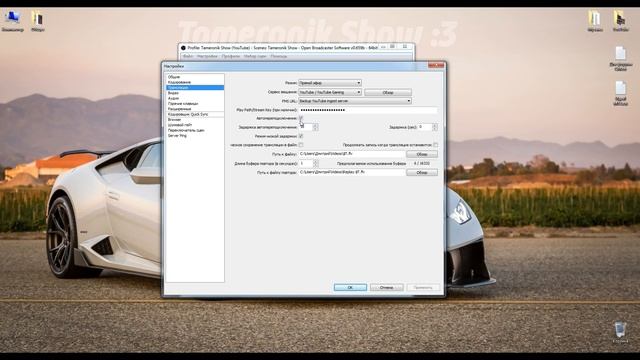Open Набор сцен menu in the OBS main window

coord(255,56)
